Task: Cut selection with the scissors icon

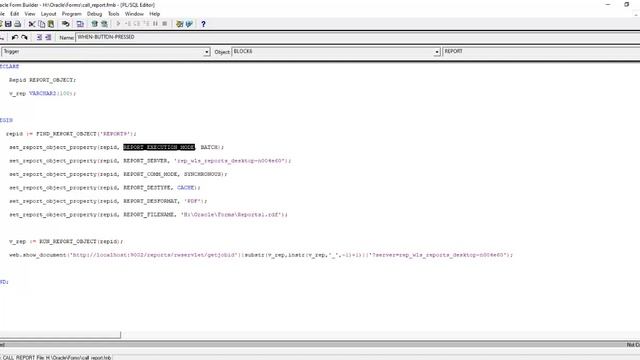Action: 32,24
